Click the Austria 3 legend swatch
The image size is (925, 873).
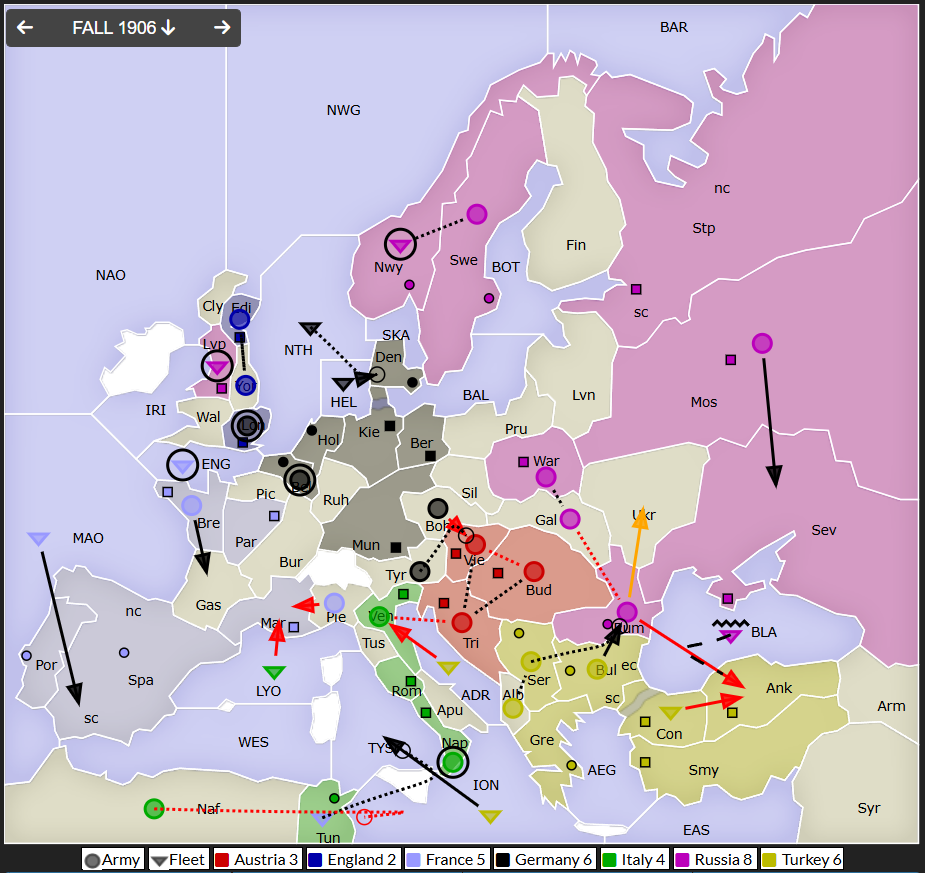(223, 859)
